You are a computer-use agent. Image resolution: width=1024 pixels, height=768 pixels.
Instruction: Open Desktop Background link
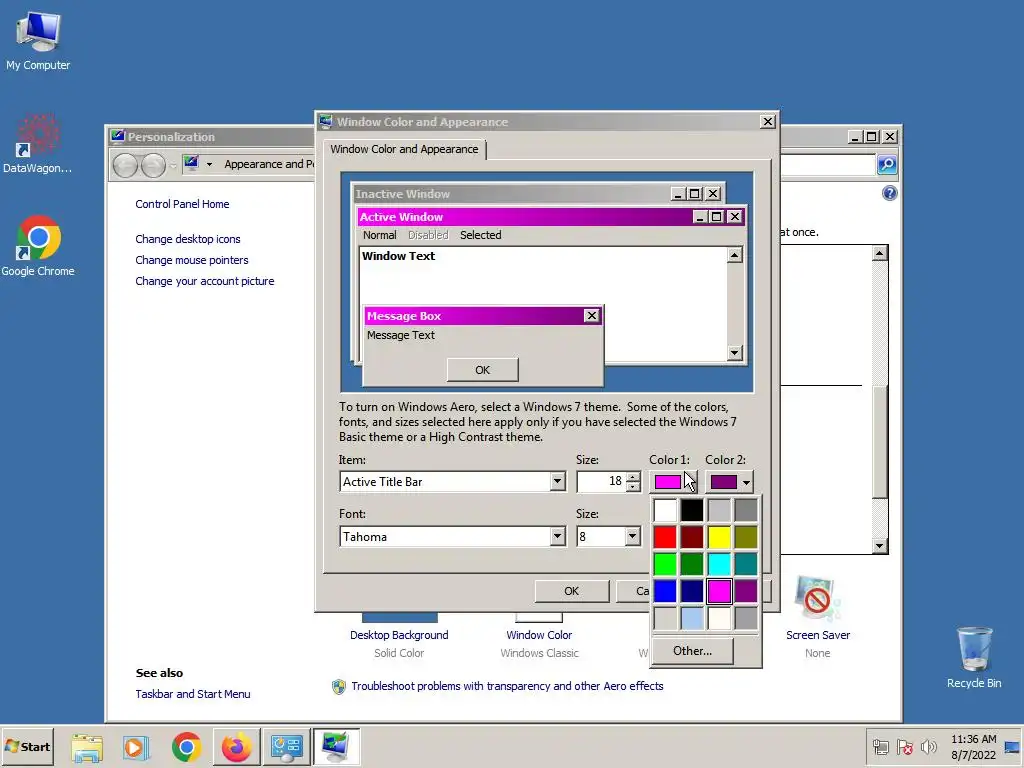(x=399, y=635)
